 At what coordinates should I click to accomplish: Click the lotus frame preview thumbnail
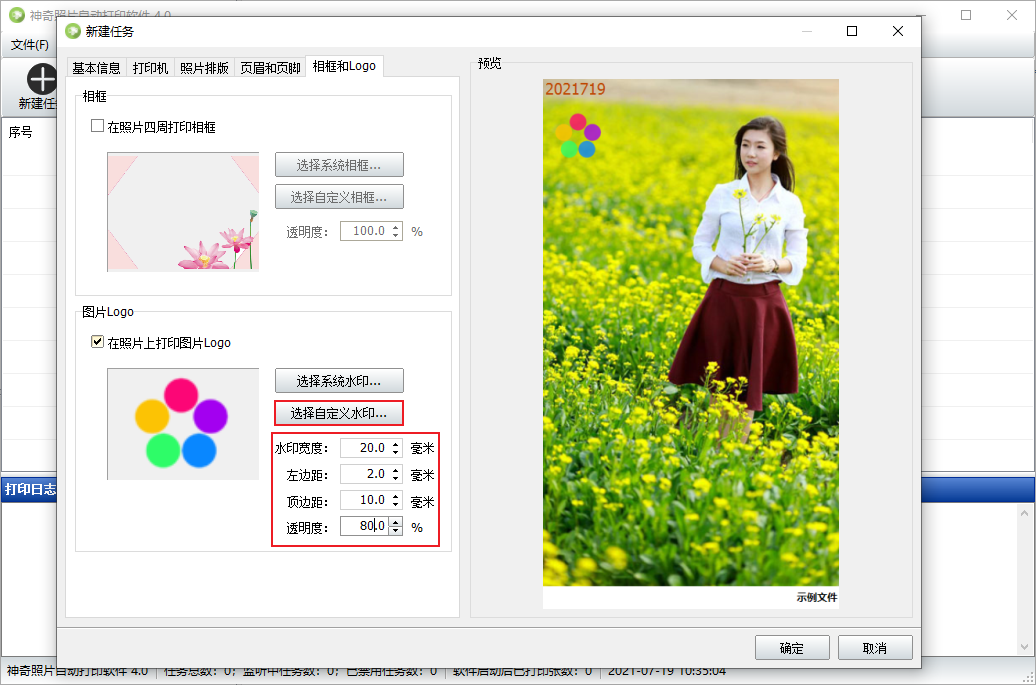[x=183, y=212]
